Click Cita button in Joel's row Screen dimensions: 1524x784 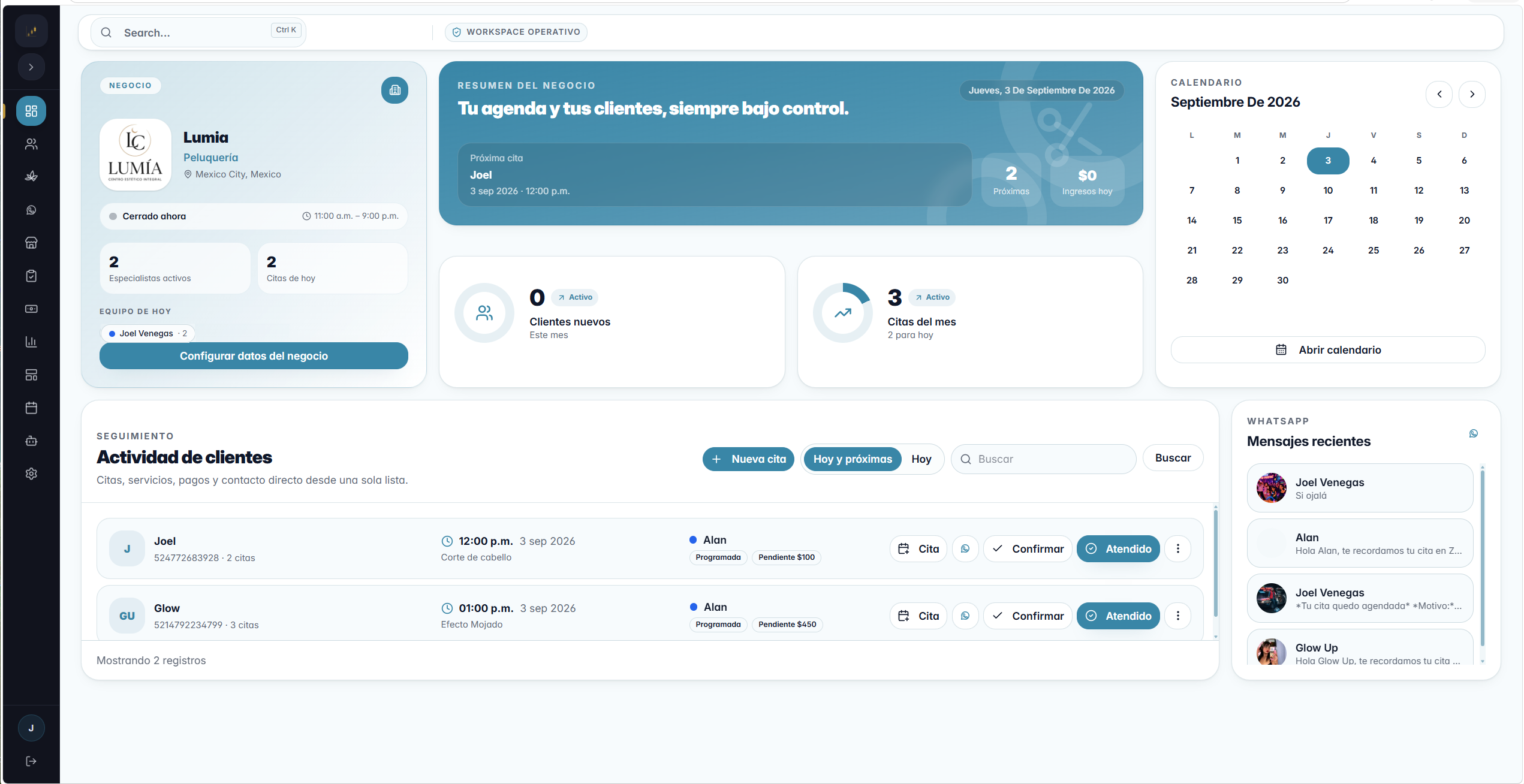tap(918, 548)
